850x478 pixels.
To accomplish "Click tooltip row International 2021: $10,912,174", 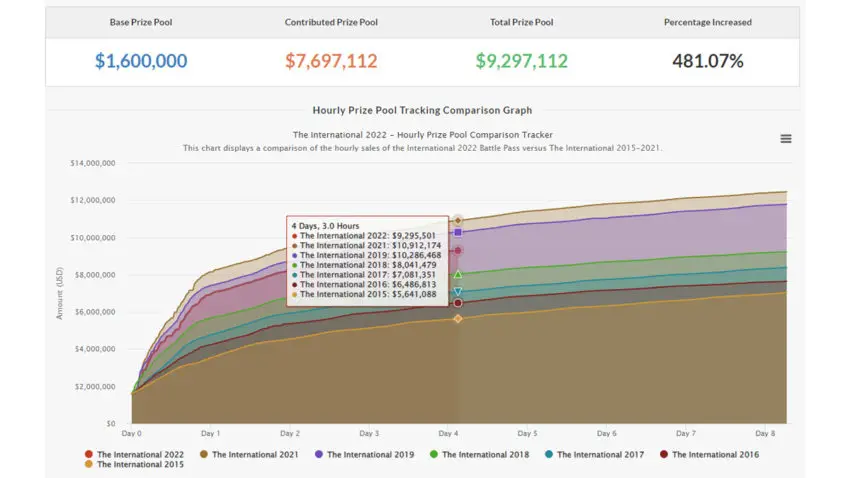I will tap(366, 246).
